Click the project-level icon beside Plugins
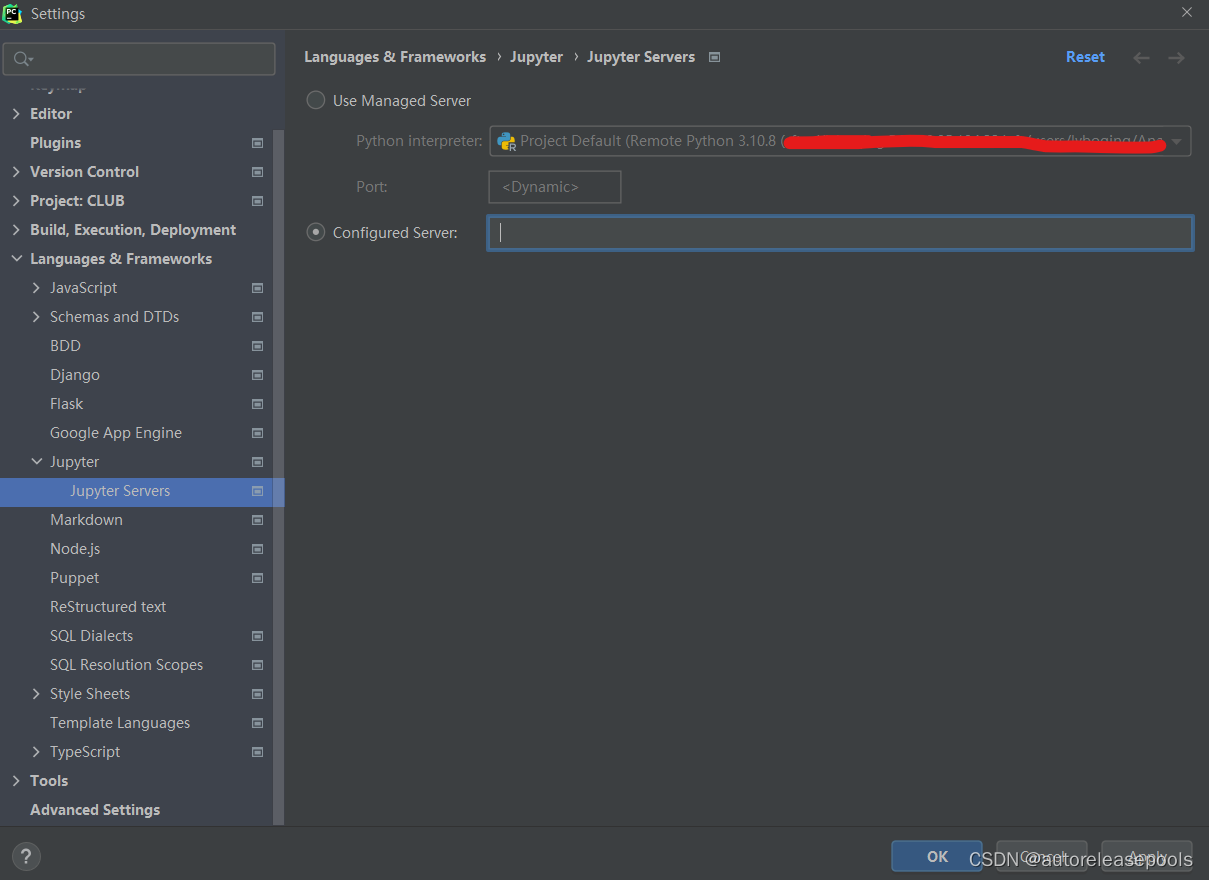The height and width of the screenshot is (880, 1209). [x=257, y=143]
